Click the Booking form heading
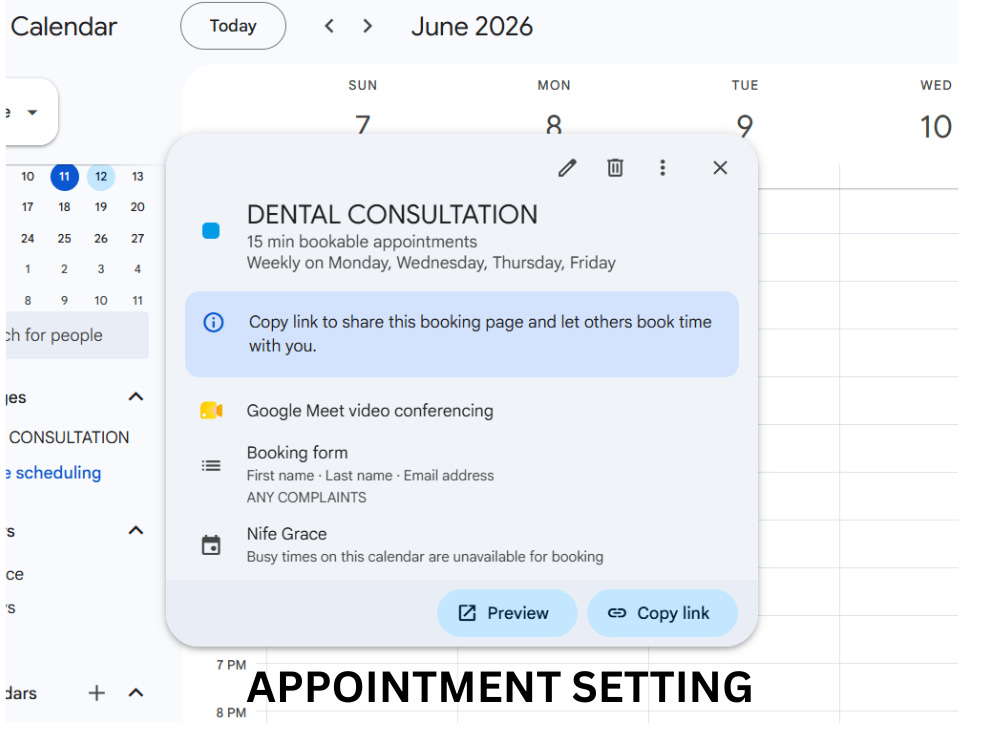 tap(297, 453)
